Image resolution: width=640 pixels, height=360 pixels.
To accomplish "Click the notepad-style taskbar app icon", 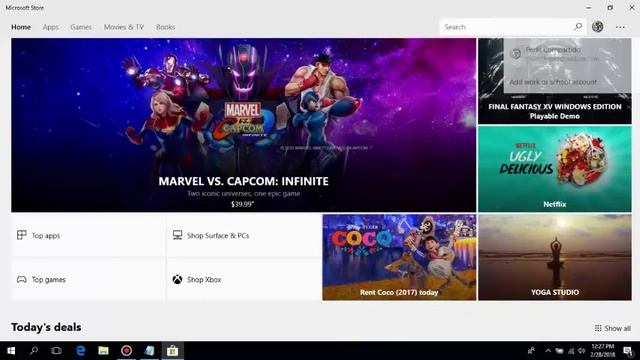I will pyautogui.click(x=149, y=351).
